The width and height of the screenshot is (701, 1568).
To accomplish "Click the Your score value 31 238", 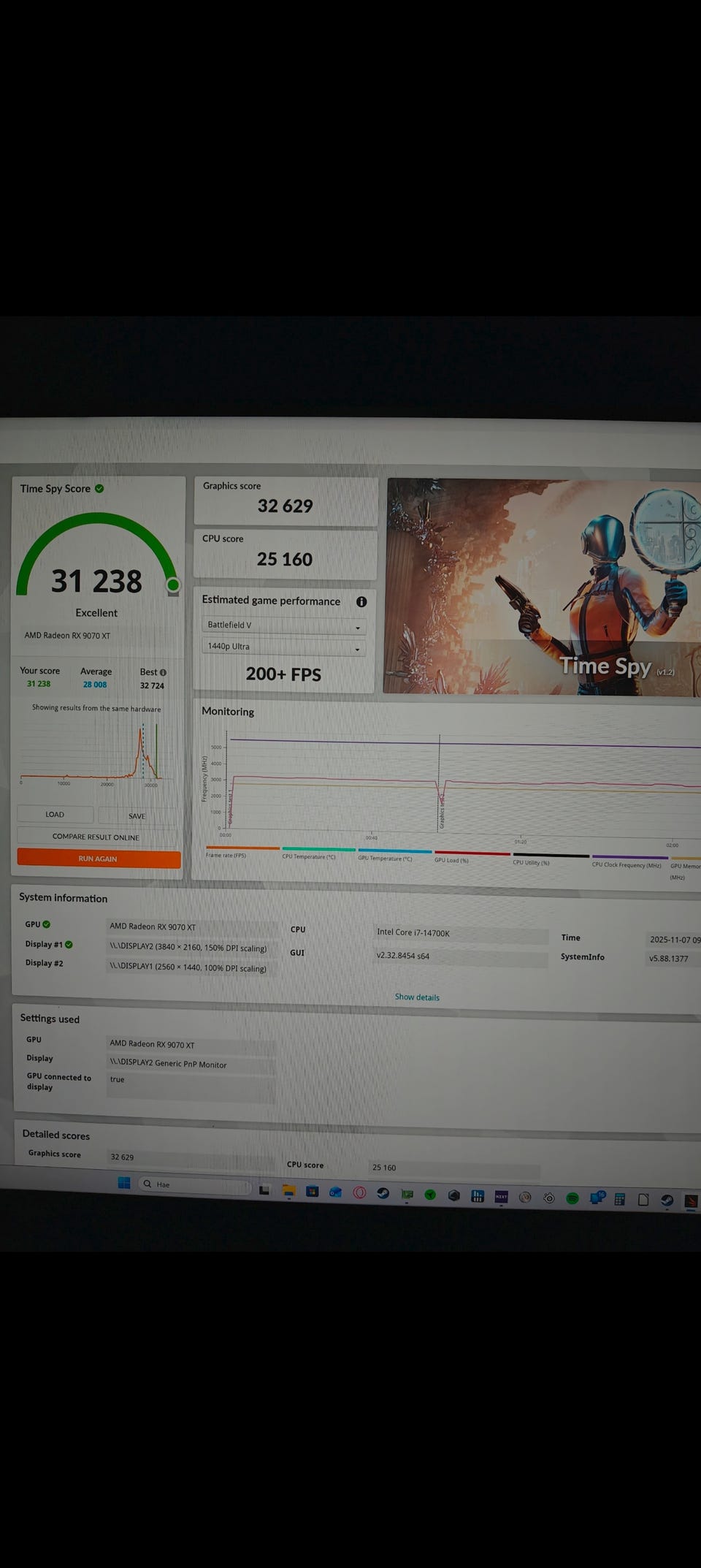I will (x=39, y=684).
